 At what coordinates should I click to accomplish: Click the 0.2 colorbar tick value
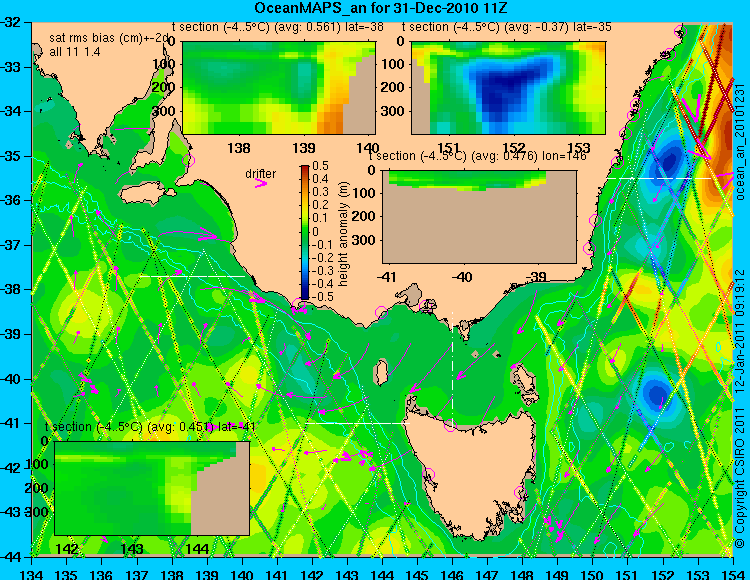pos(320,205)
